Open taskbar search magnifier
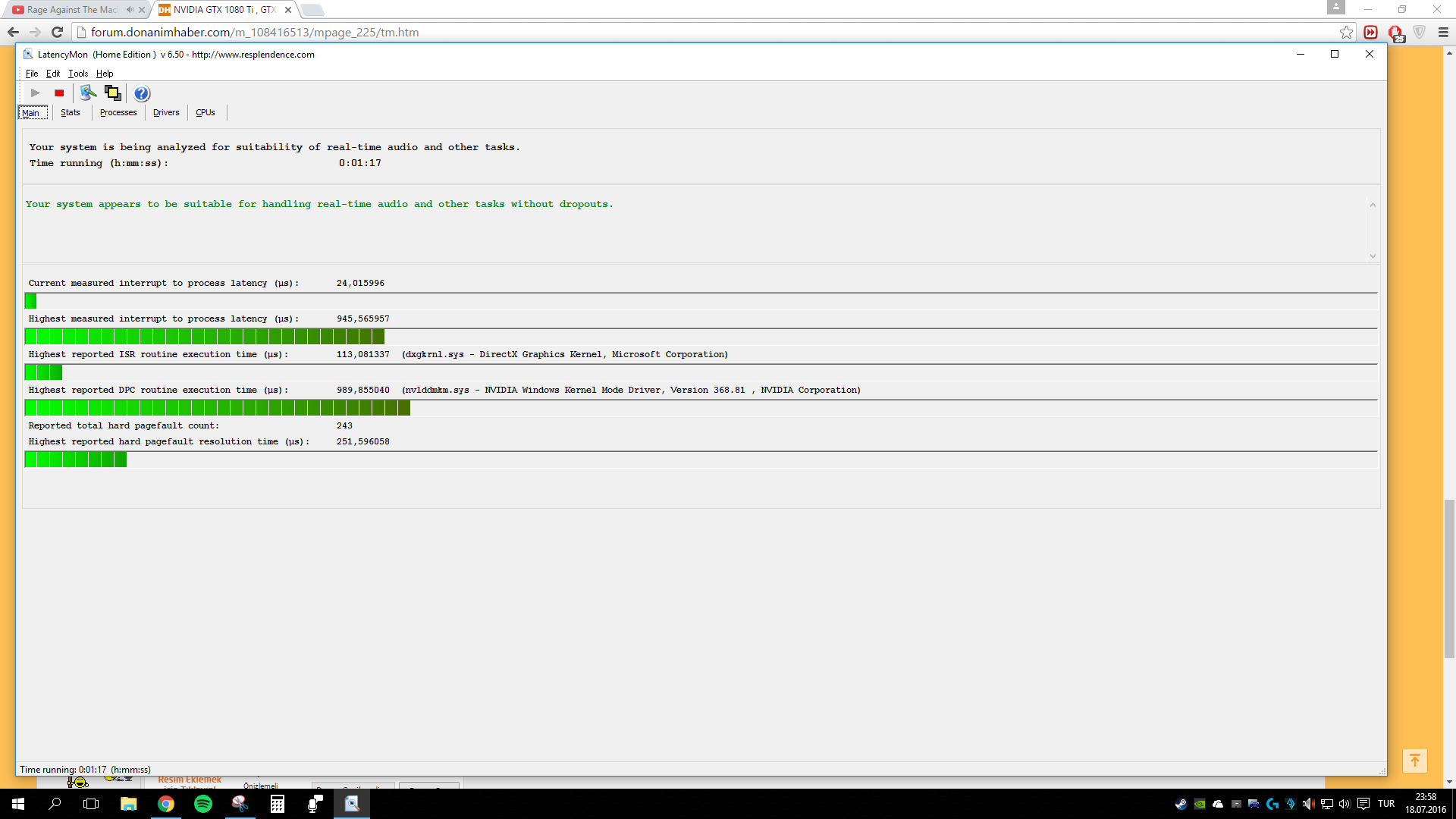The image size is (1456, 819). click(55, 804)
